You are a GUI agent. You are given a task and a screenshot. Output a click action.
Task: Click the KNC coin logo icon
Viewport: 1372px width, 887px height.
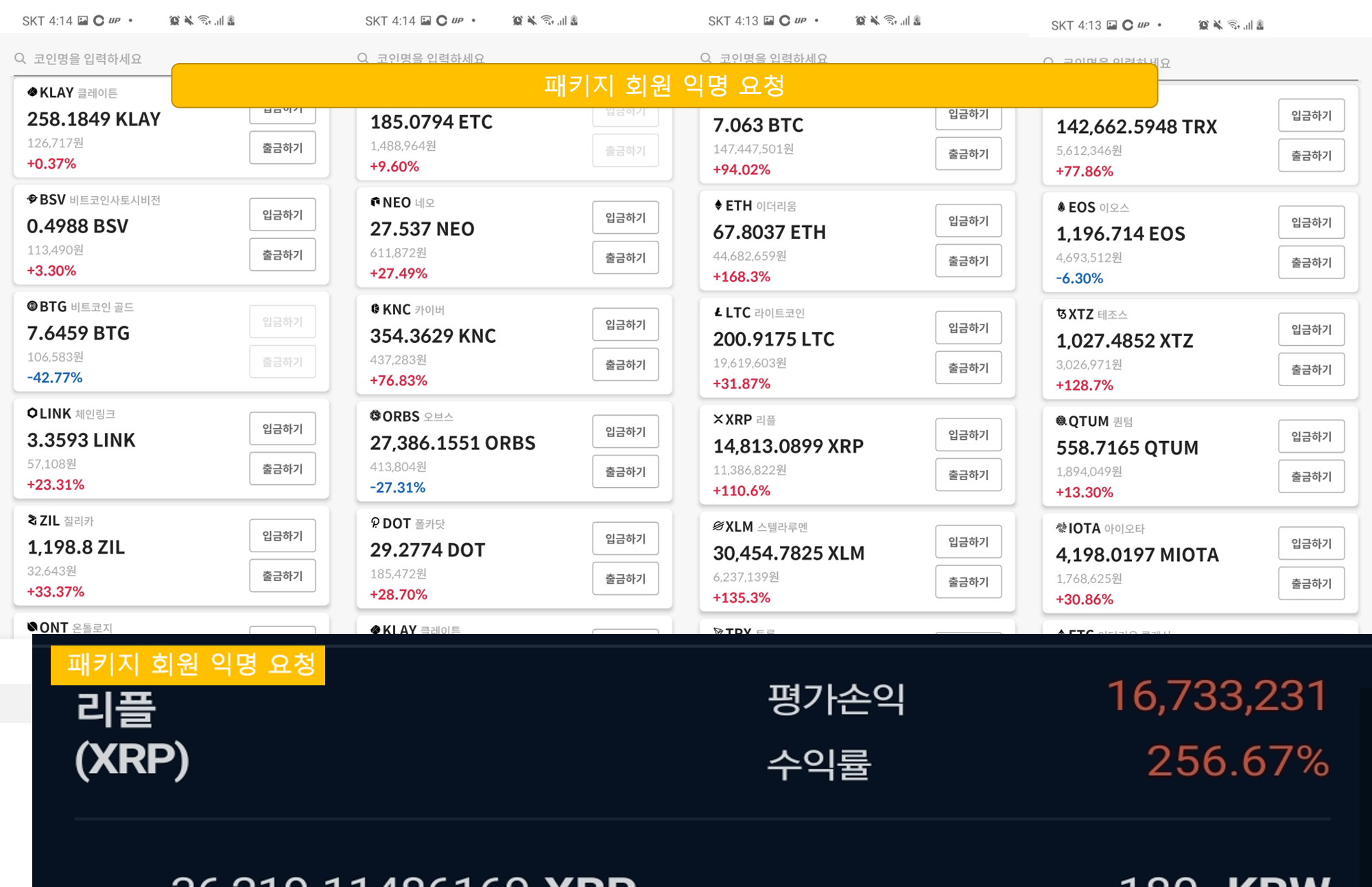(375, 309)
